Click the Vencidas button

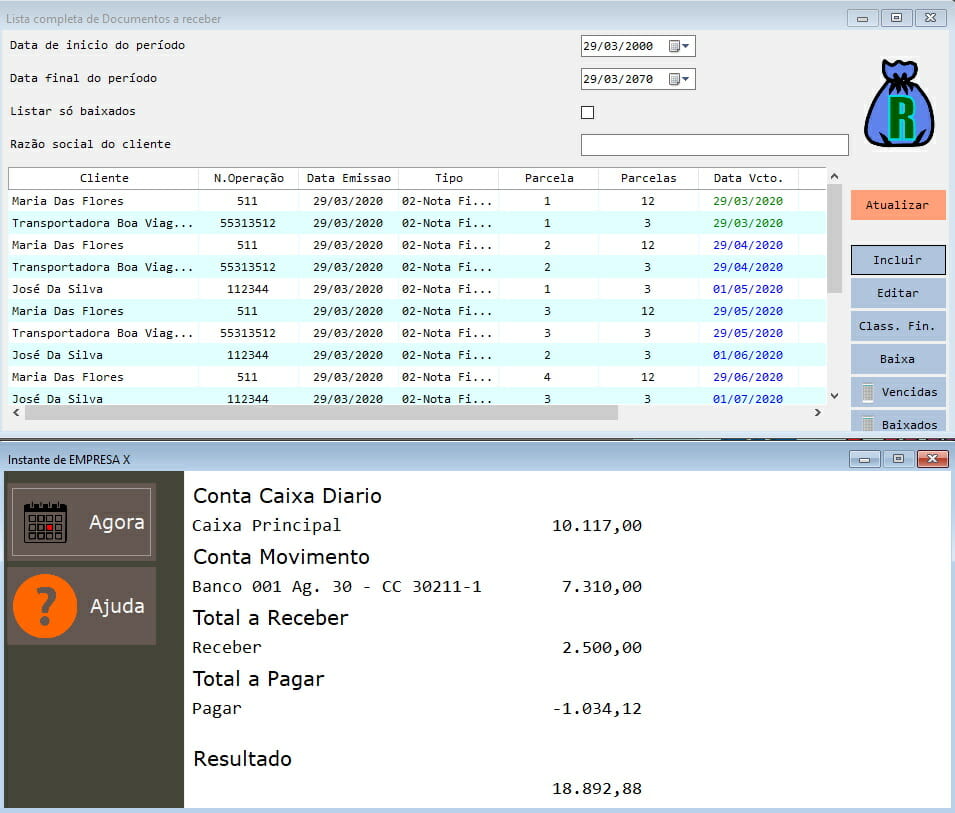click(898, 392)
